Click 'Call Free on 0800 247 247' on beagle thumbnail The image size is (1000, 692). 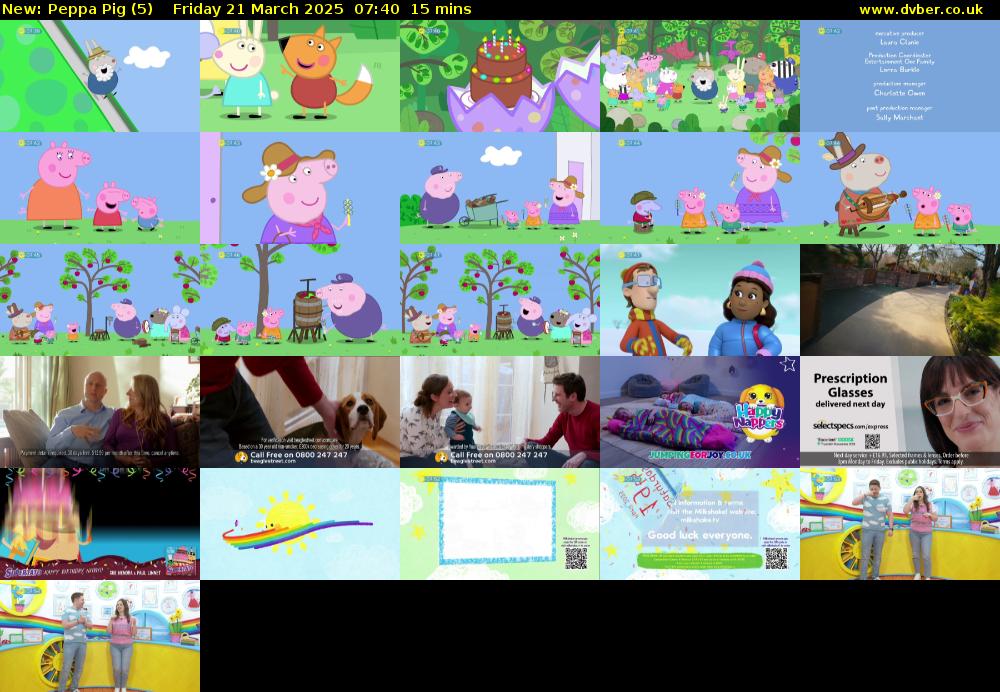(299, 455)
